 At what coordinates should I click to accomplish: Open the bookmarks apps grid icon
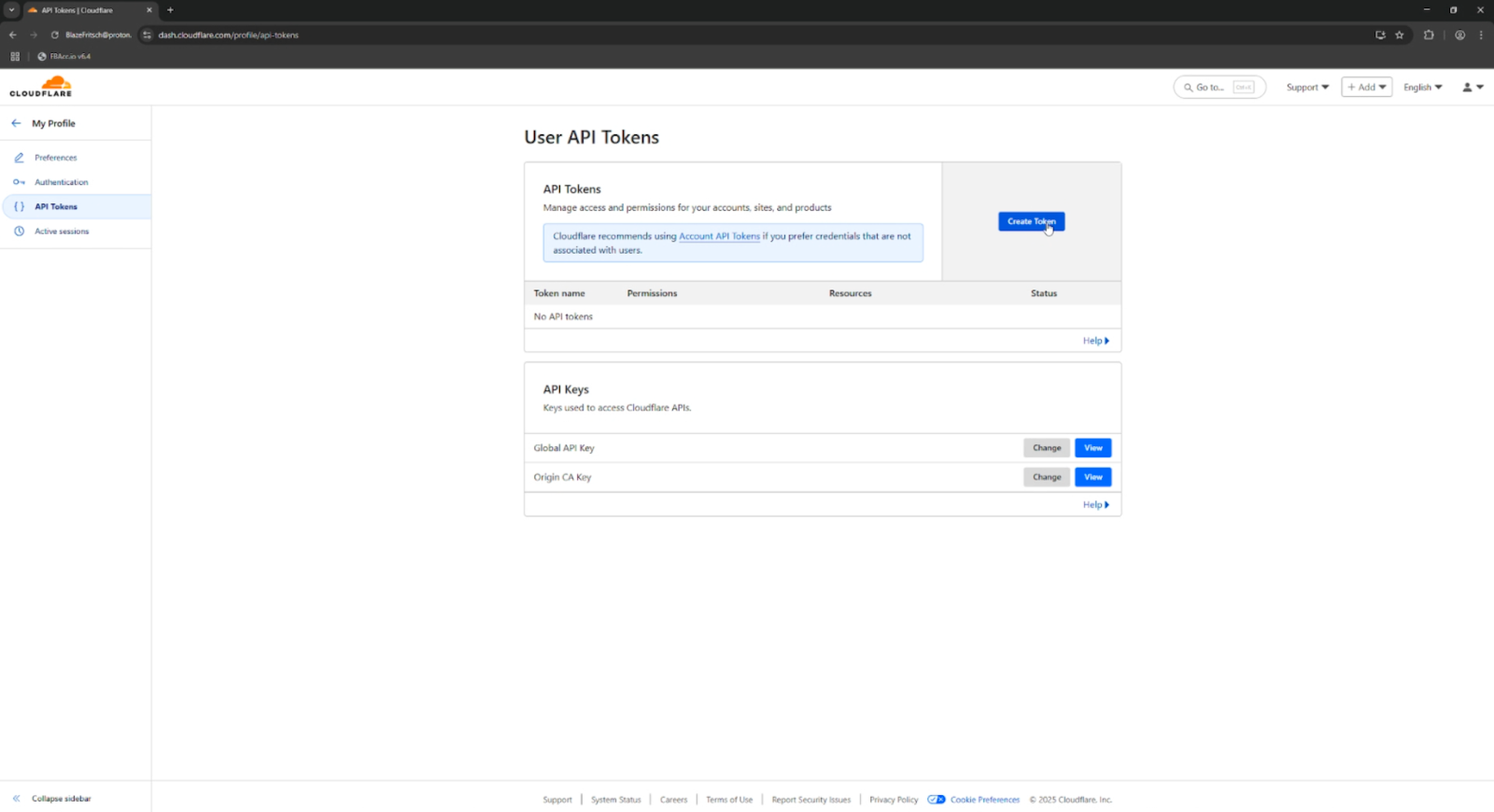[15, 56]
